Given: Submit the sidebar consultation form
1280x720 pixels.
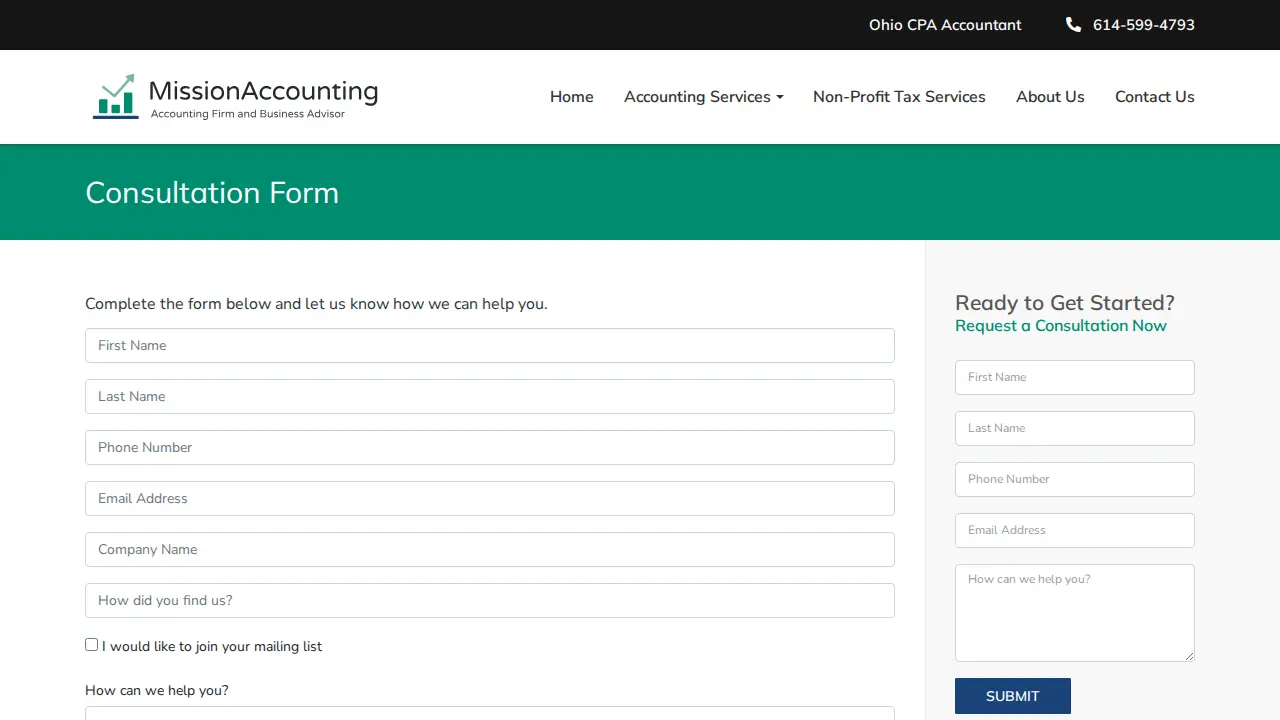Looking at the screenshot, I should 1013,696.
